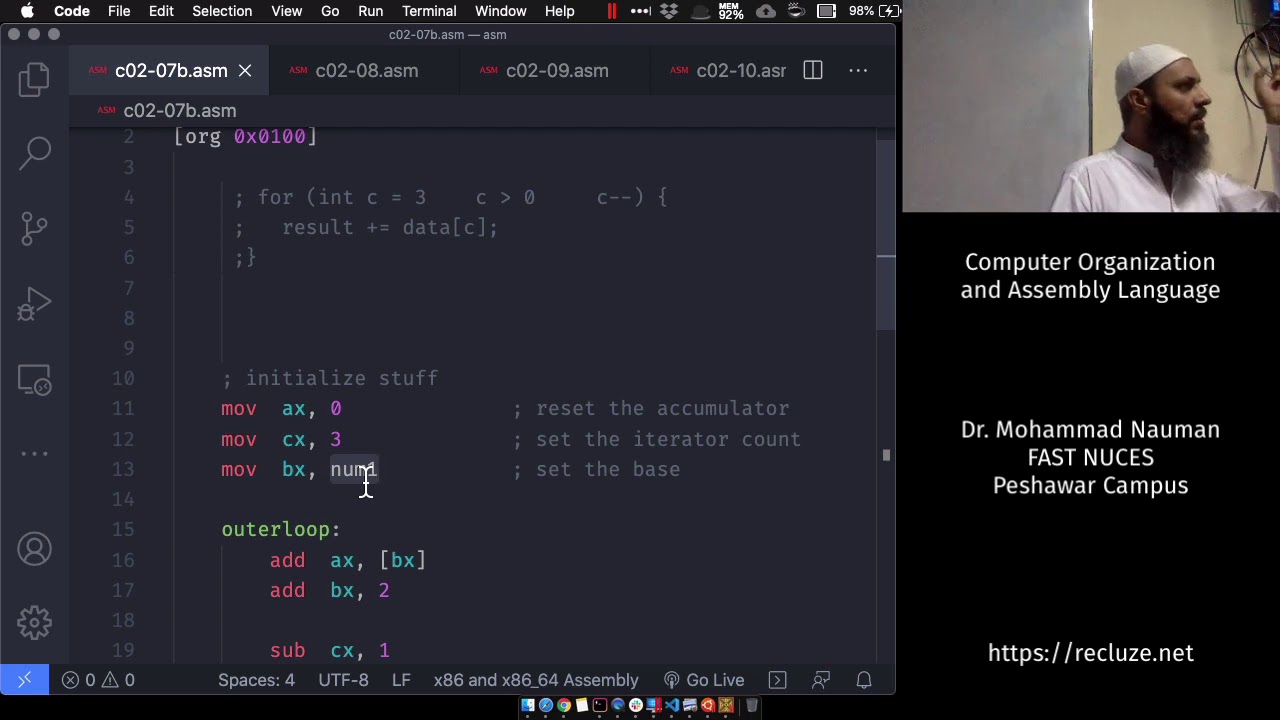Screen dimensions: 1280x720
Task: Click the cloud upload menu bar icon
Action: pyautogui.click(x=765, y=11)
